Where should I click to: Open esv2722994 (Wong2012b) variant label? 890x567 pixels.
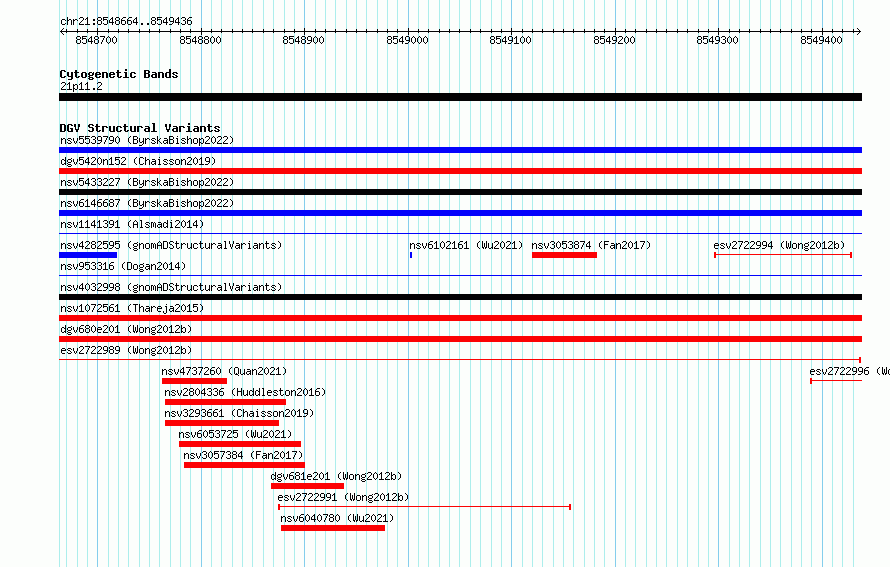click(779, 245)
